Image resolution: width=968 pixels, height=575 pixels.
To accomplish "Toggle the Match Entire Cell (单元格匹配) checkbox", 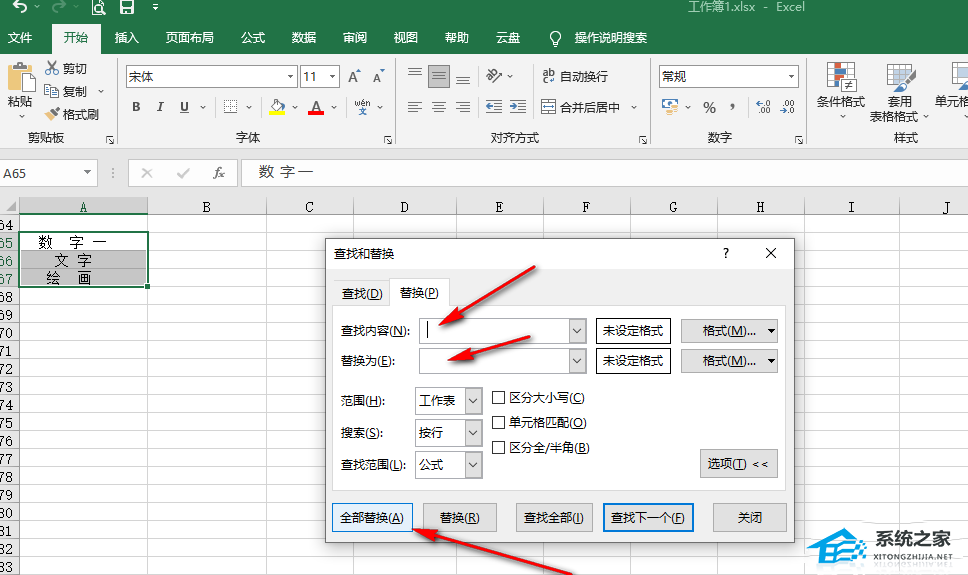I will [x=498, y=422].
